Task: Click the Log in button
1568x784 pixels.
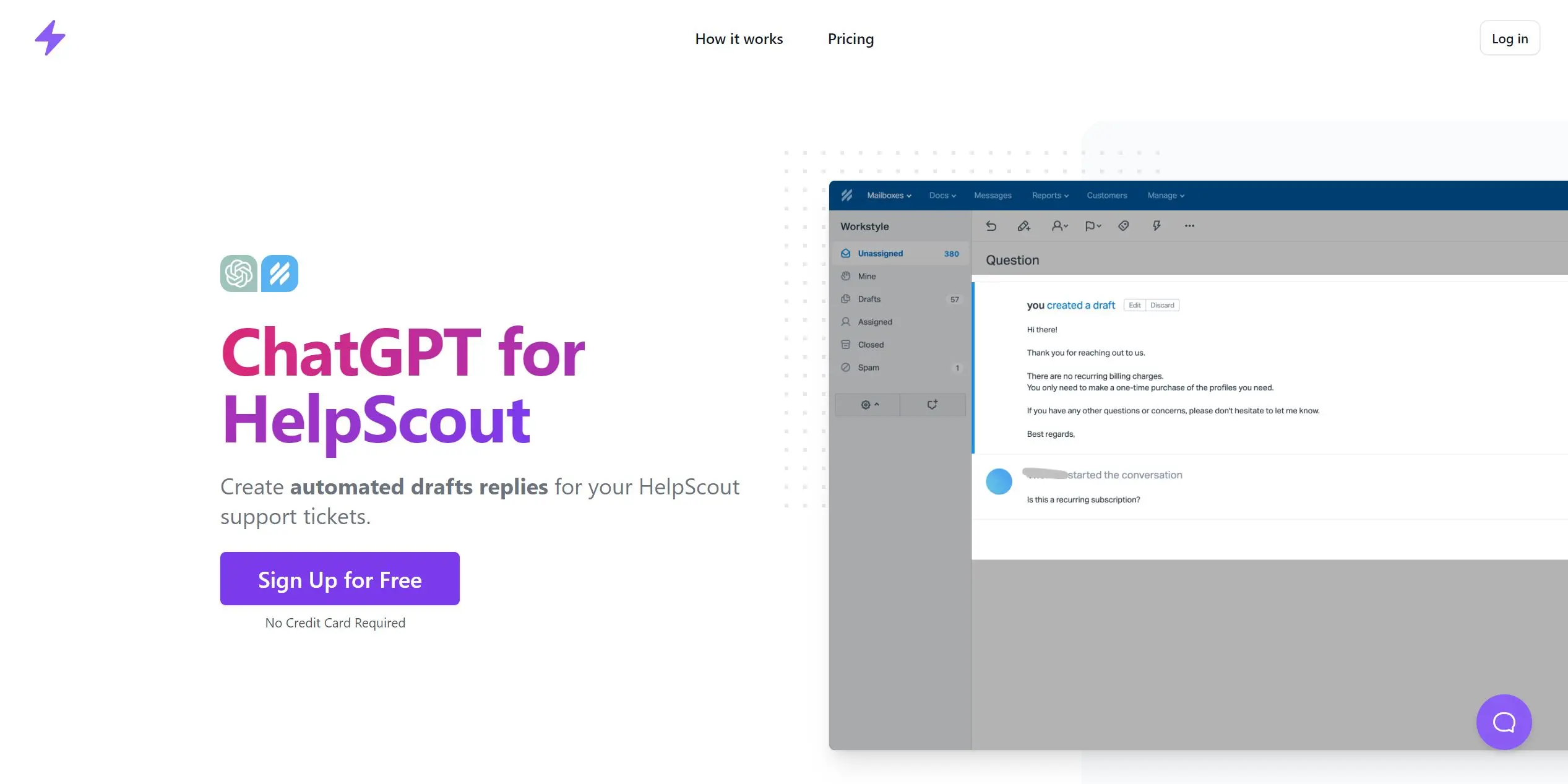Action: click(x=1509, y=38)
